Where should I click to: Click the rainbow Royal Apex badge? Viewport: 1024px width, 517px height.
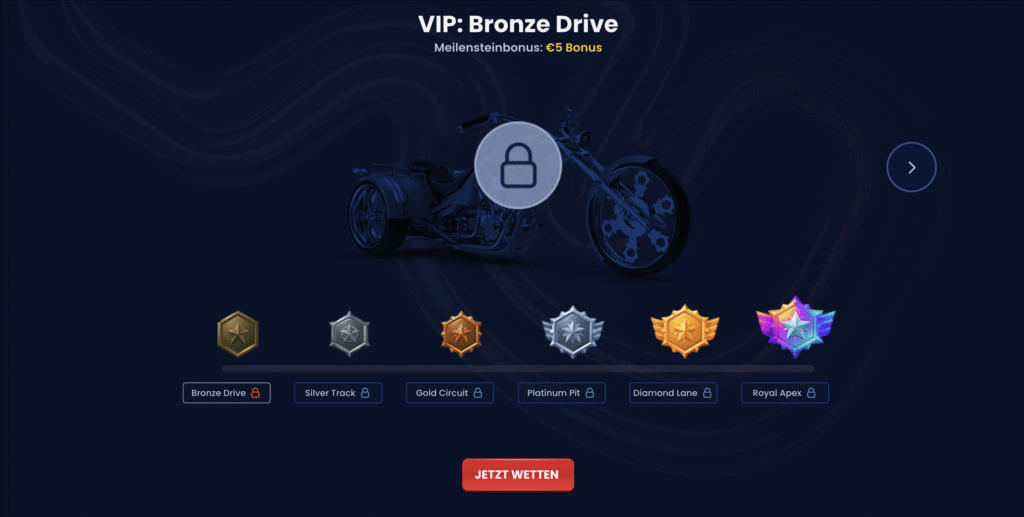(x=795, y=327)
